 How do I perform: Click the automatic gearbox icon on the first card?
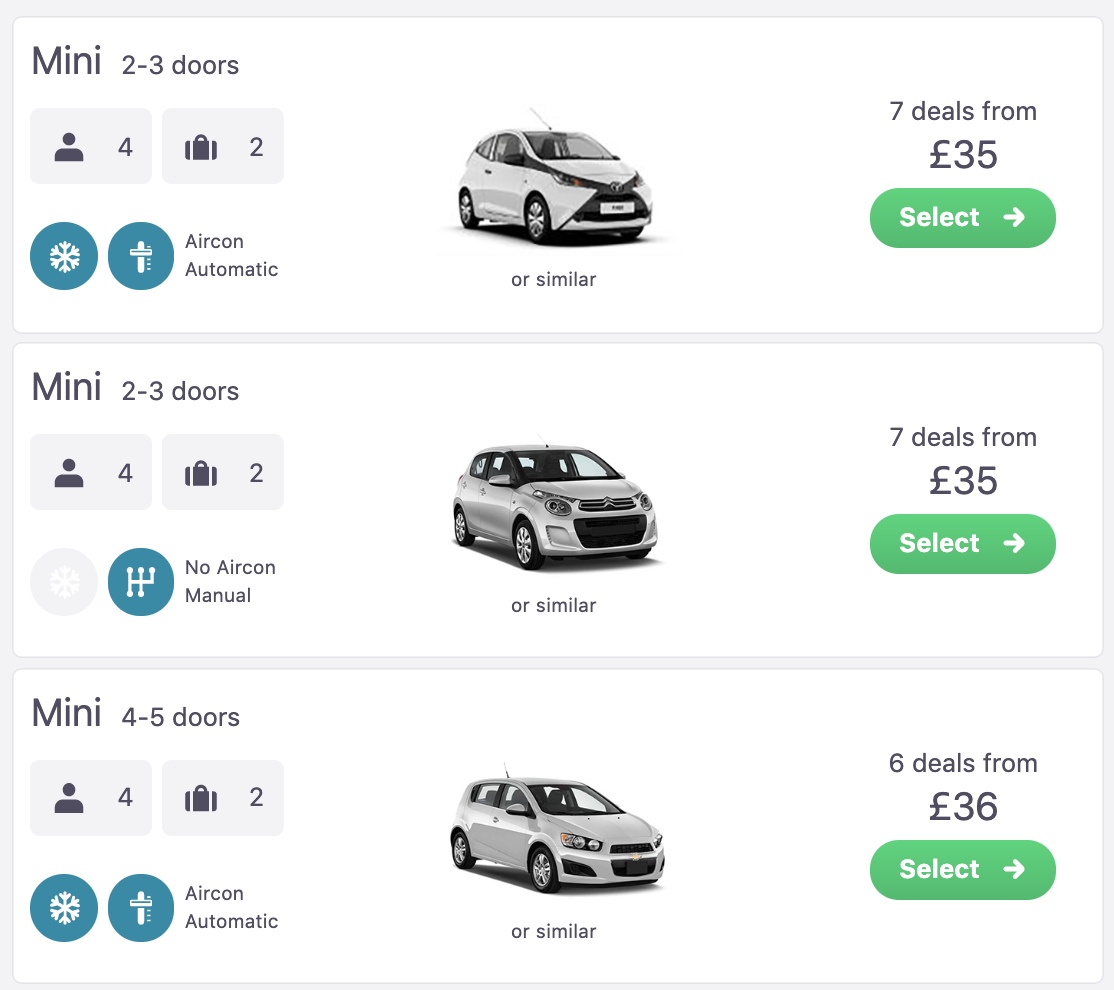click(x=141, y=256)
